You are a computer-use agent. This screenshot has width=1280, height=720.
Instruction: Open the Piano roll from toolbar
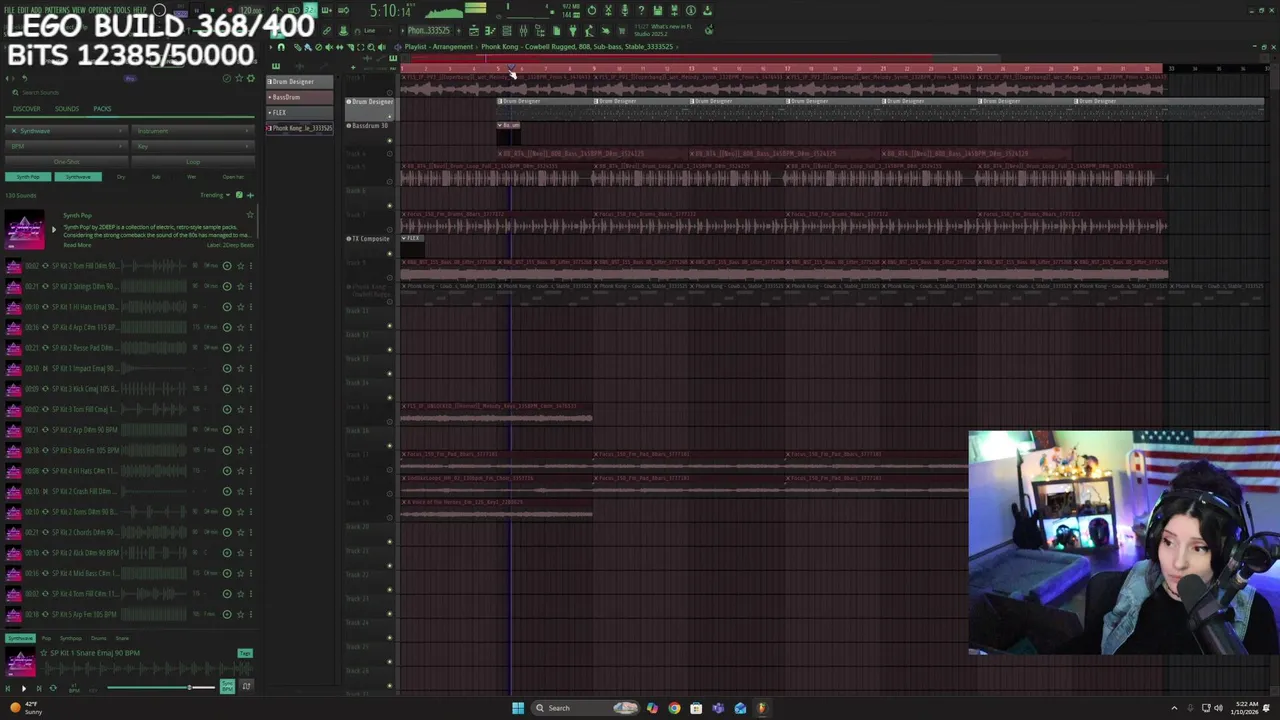coord(490,31)
